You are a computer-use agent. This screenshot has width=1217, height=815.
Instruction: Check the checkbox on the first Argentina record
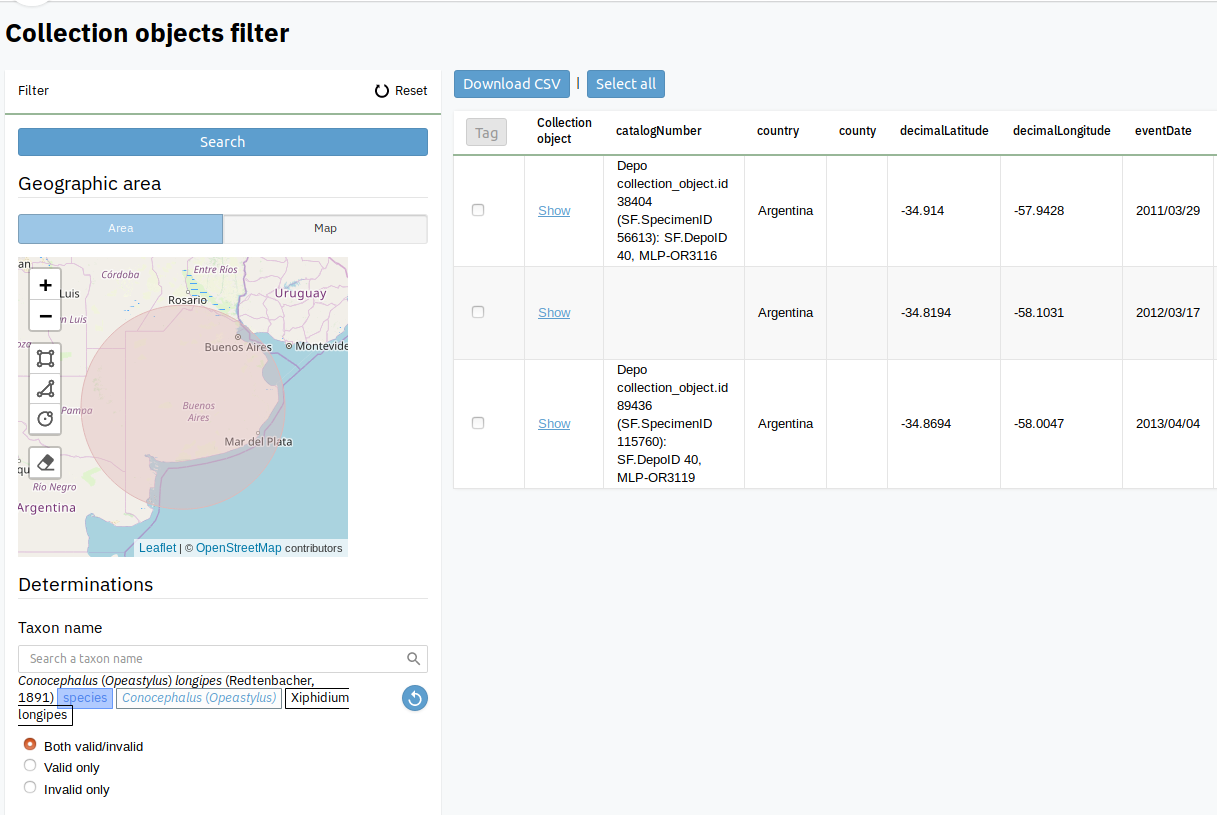coord(477,210)
